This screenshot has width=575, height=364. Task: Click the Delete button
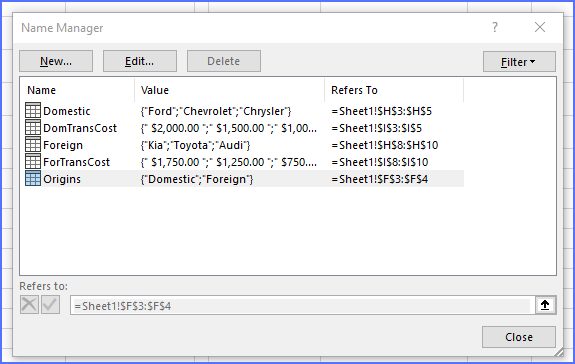(224, 61)
